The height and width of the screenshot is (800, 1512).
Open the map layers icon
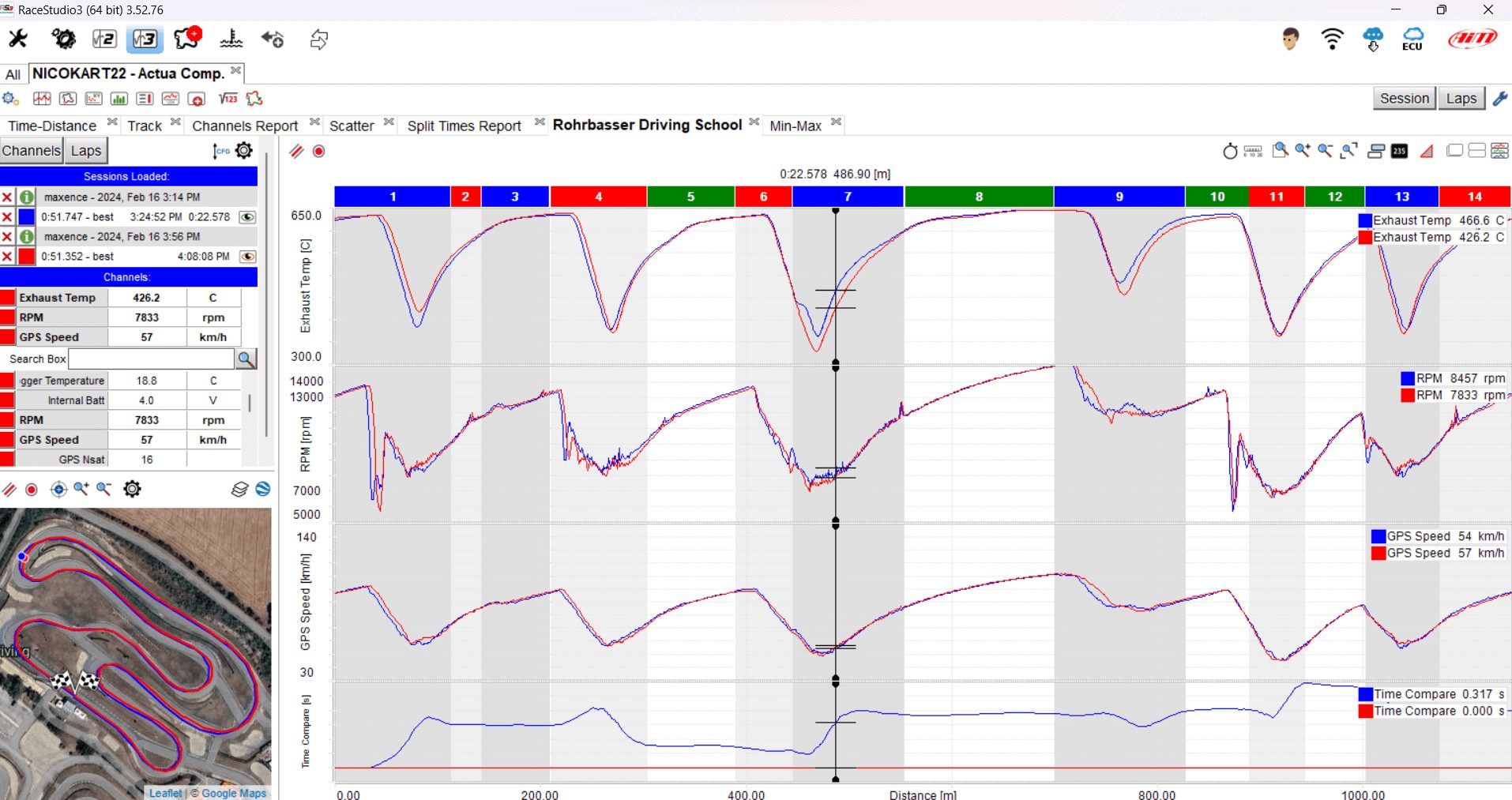pos(239,490)
